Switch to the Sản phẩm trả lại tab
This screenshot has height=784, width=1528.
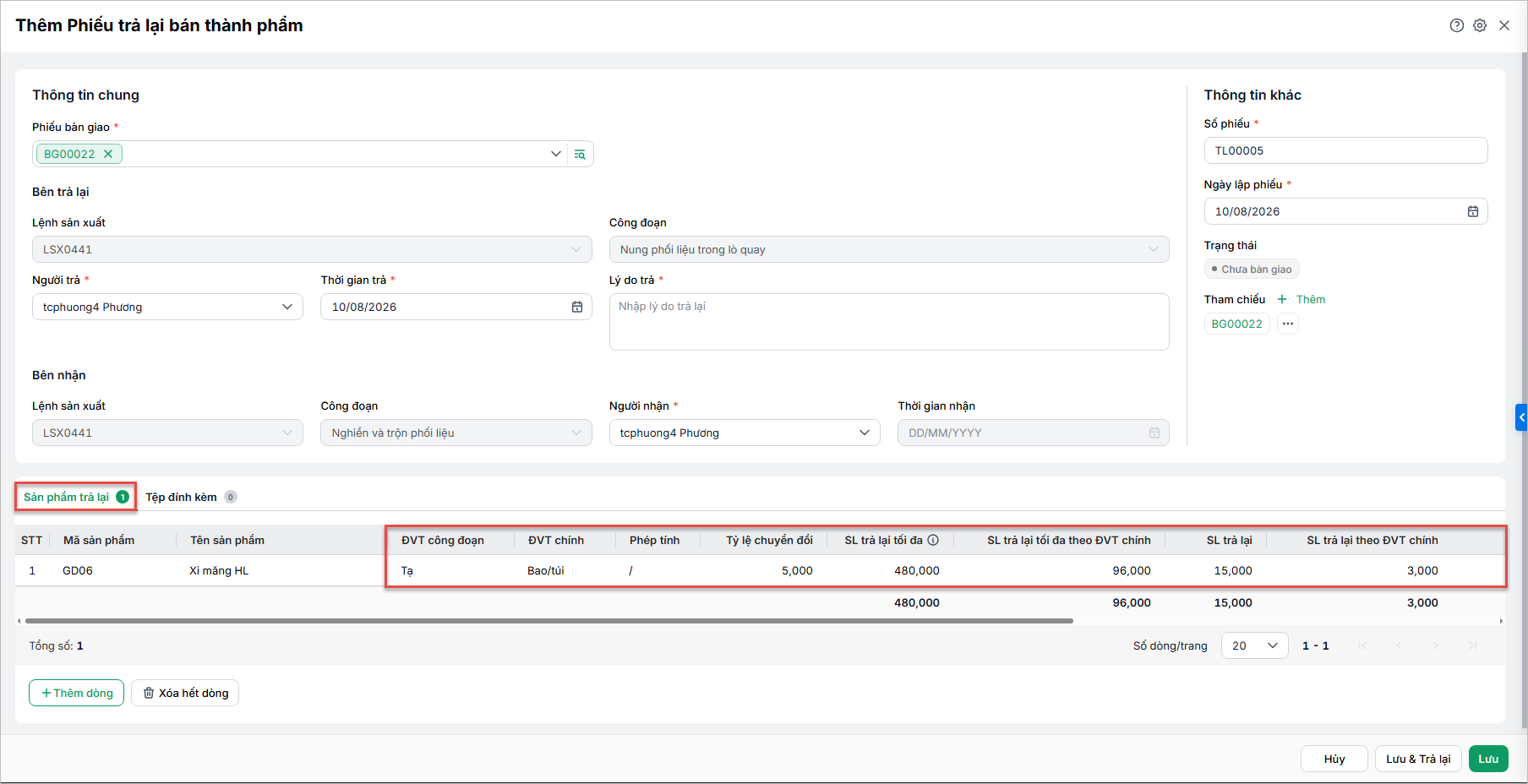[x=76, y=497]
